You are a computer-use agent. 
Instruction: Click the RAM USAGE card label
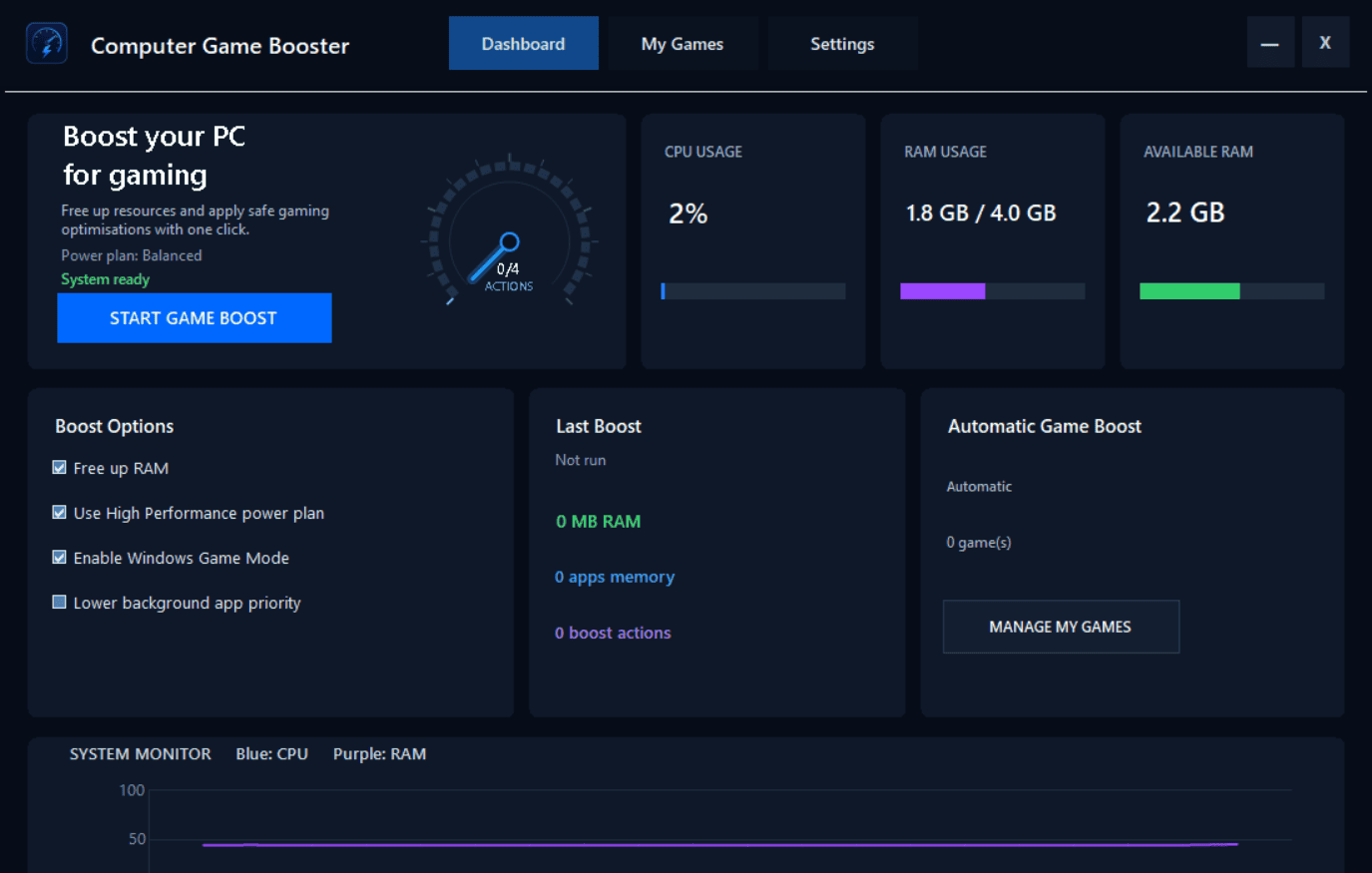click(946, 152)
